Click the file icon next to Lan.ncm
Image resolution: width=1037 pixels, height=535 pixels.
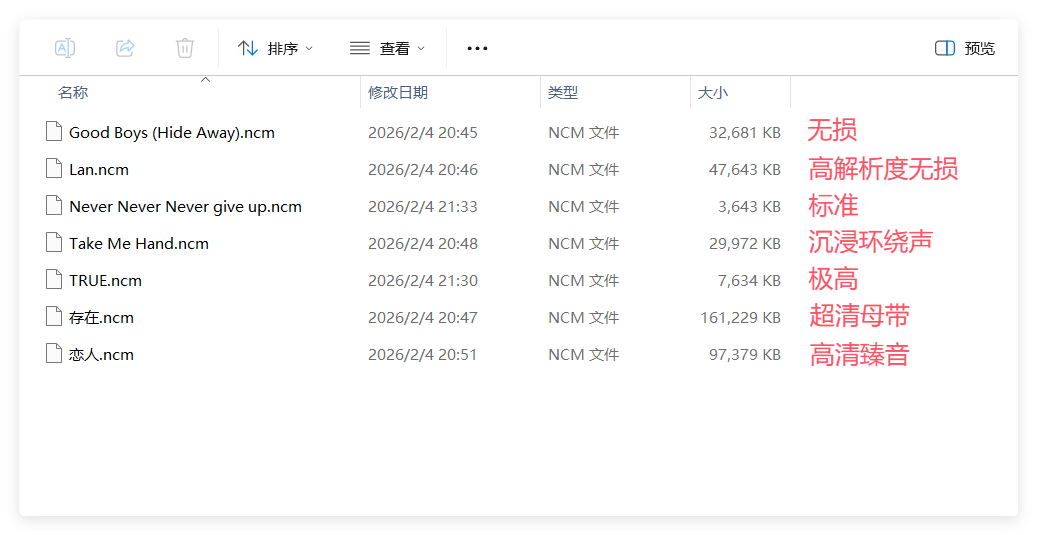pyautogui.click(x=54, y=169)
